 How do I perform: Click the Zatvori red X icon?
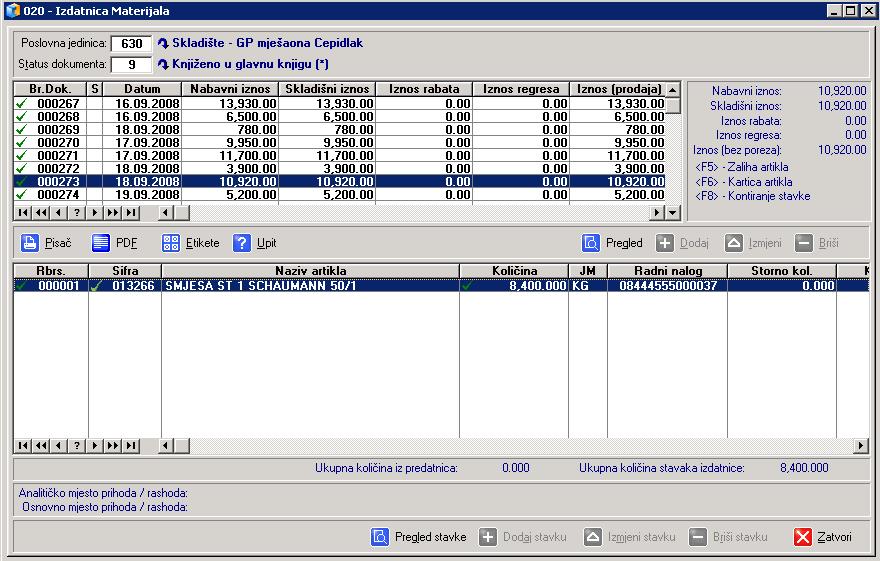(803, 537)
